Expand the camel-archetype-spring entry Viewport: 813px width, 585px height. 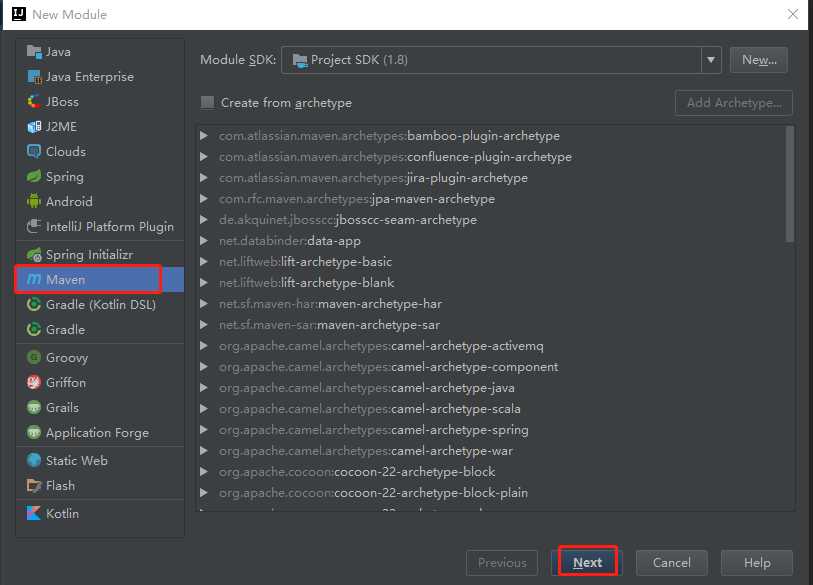click(204, 430)
